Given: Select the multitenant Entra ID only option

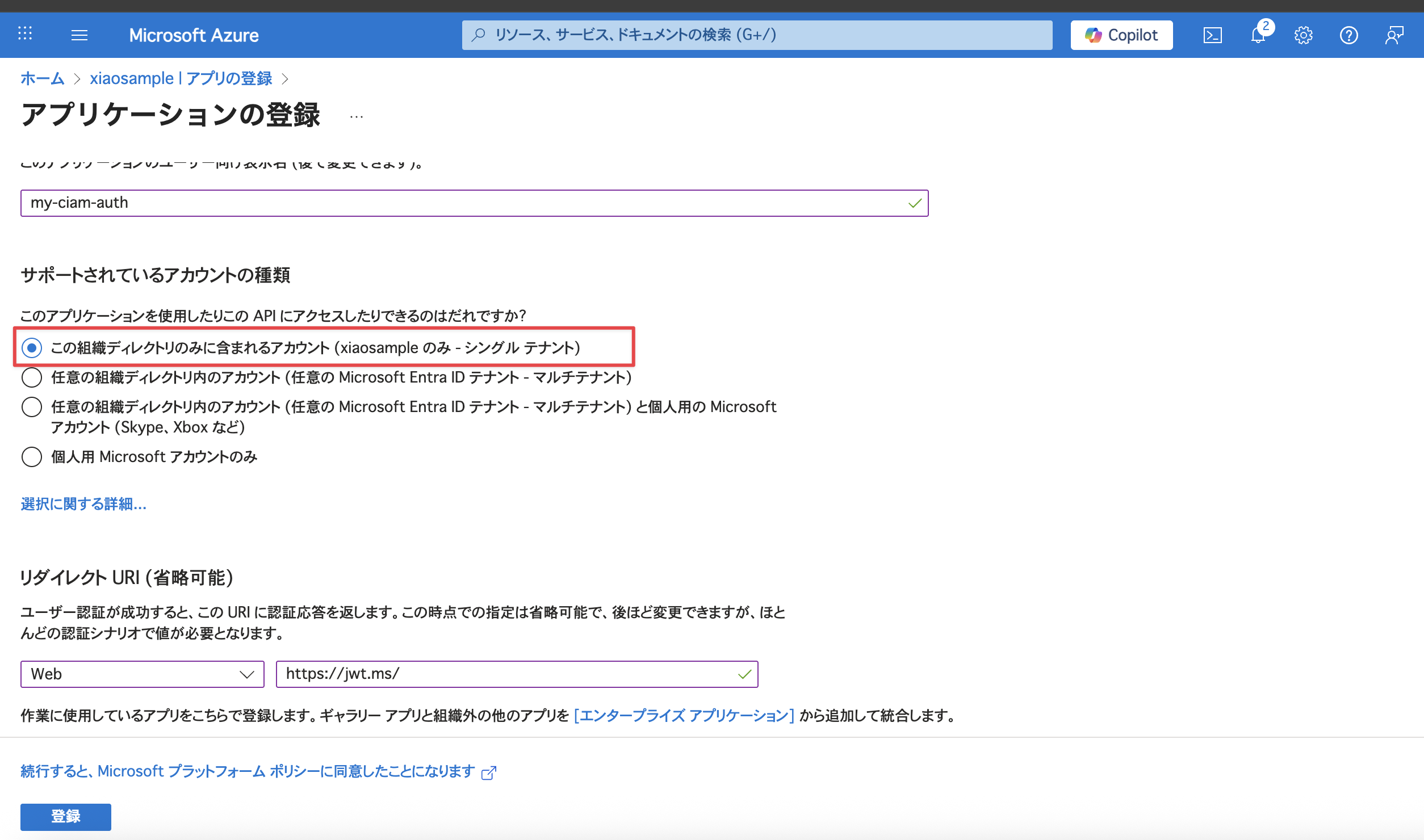Looking at the screenshot, I should point(32,377).
